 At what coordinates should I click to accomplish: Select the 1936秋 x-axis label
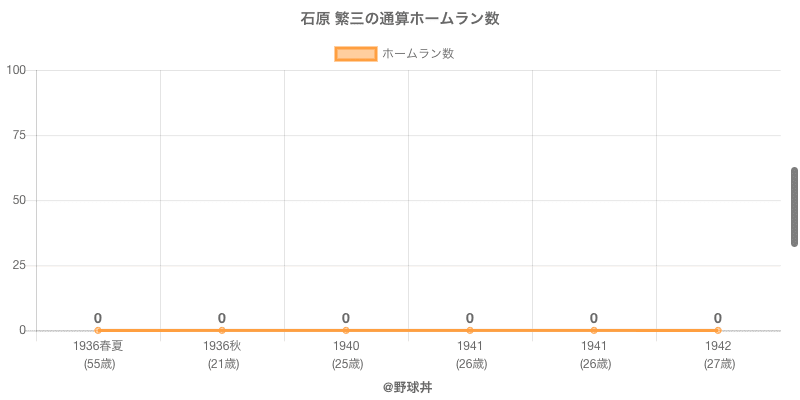[x=222, y=346]
